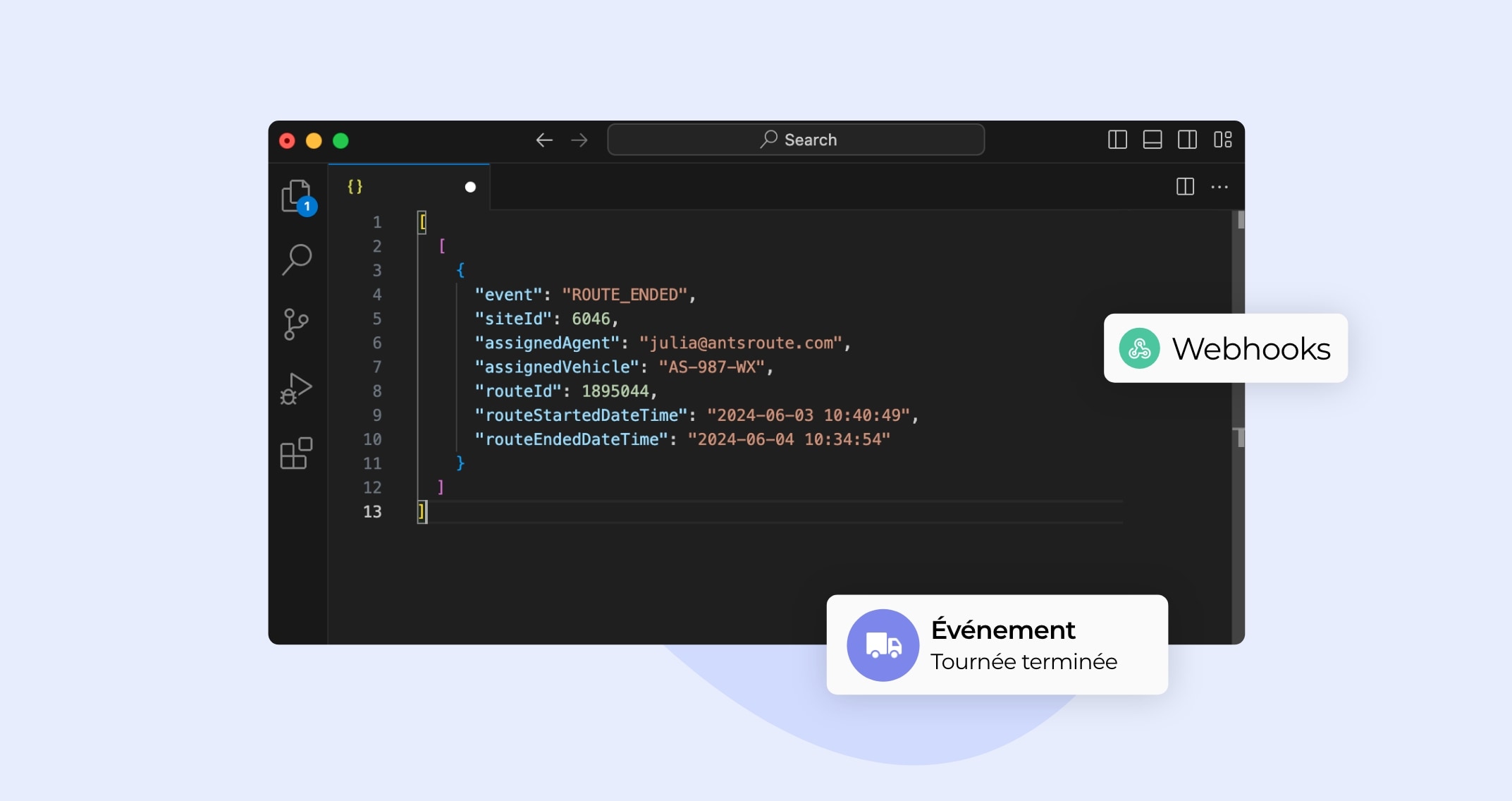The width and height of the screenshot is (1512, 801).
Task: Click the unsaved changes dot on tab
Action: tap(470, 187)
